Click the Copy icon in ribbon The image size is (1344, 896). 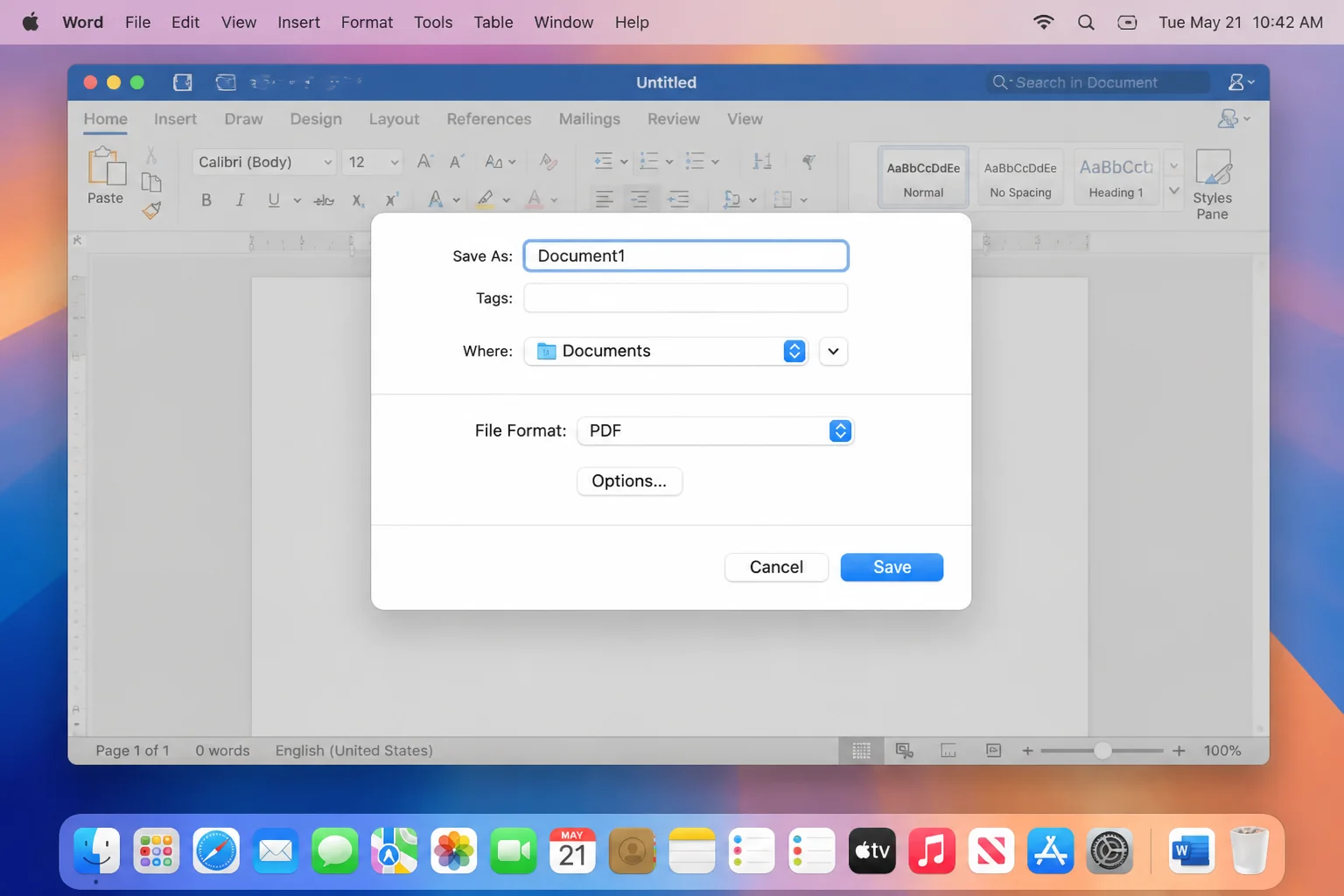pyautogui.click(x=151, y=182)
